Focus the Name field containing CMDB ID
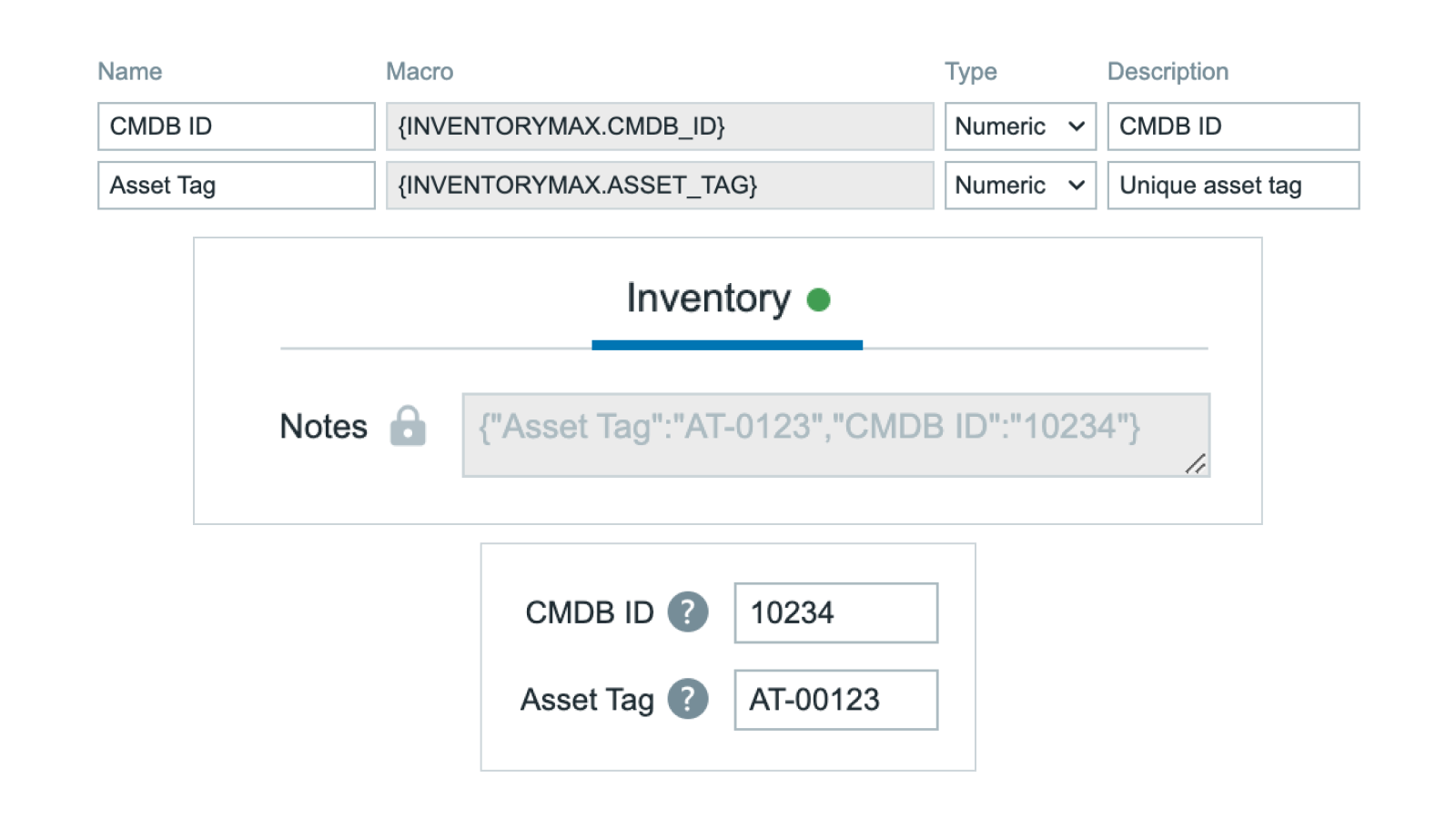This screenshot has width=1456, height=819. pyautogui.click(x=236, y=126)
